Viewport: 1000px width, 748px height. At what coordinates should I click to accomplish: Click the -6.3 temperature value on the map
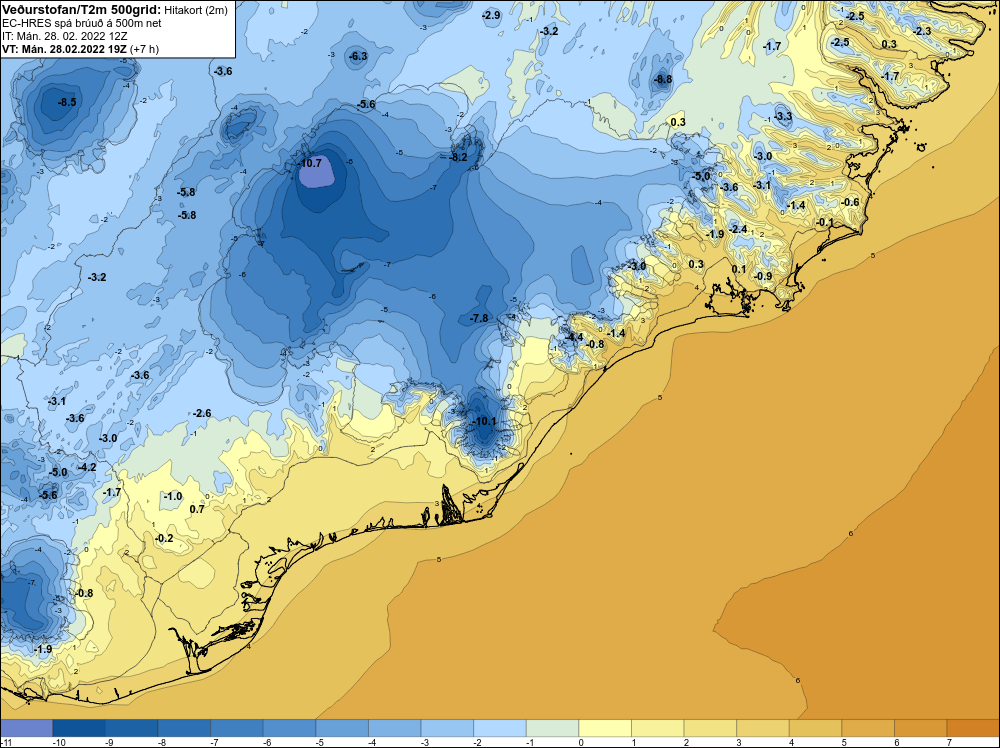(358, 56)
